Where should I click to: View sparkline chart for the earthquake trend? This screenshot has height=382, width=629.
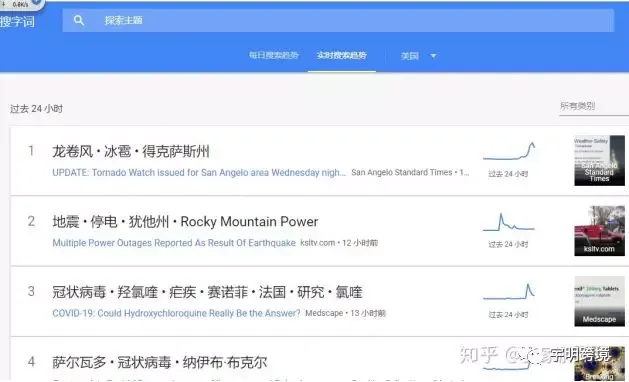[509, 222]
